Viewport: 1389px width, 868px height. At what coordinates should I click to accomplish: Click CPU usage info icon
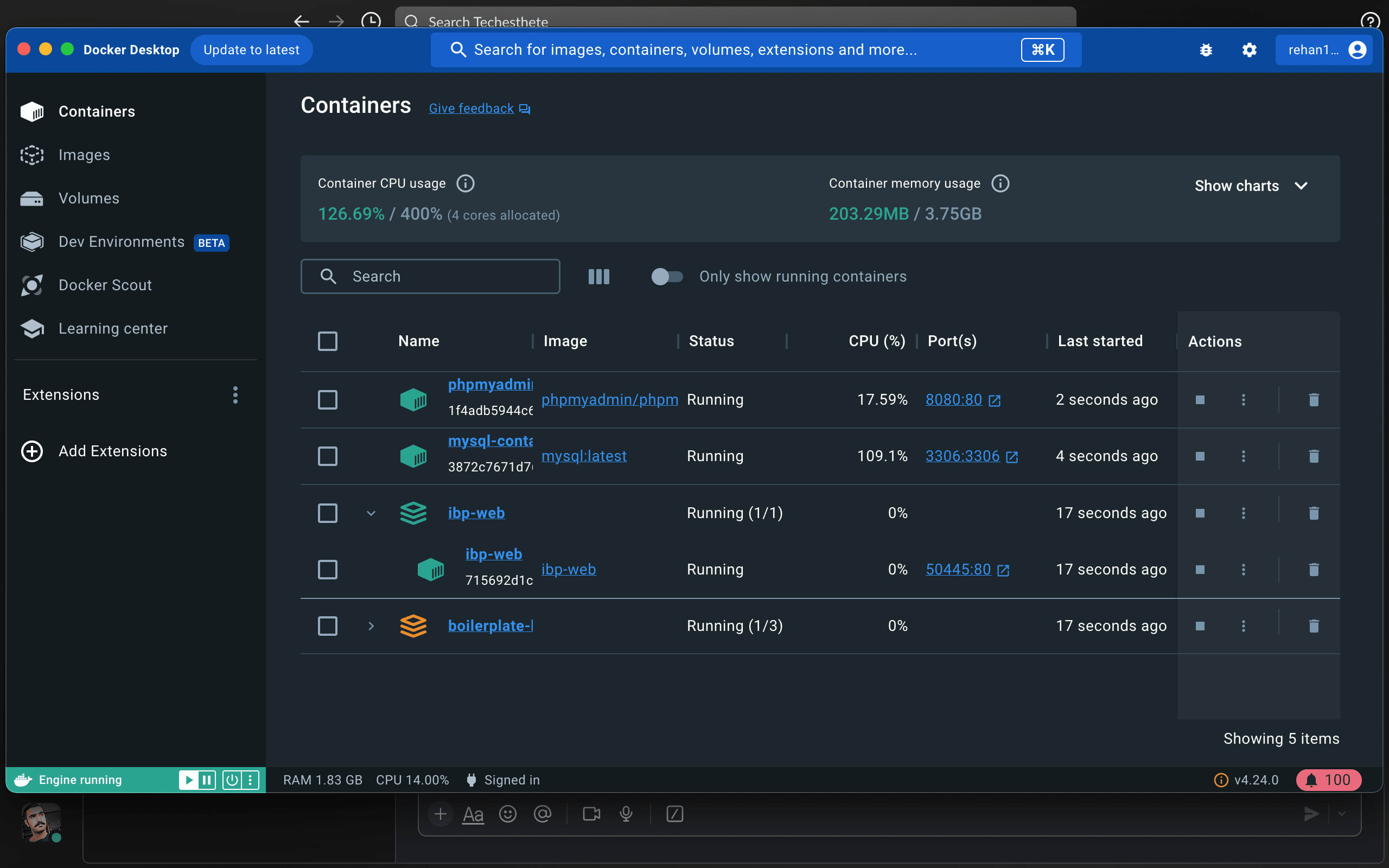tap(465, 184)
